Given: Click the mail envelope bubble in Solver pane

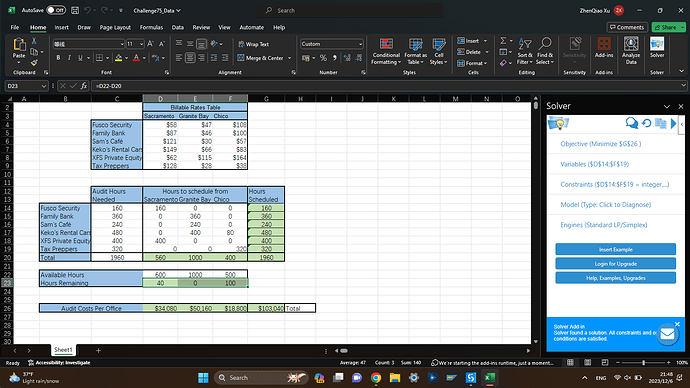Looking at the screenshot, I should (x=667, y=334).
